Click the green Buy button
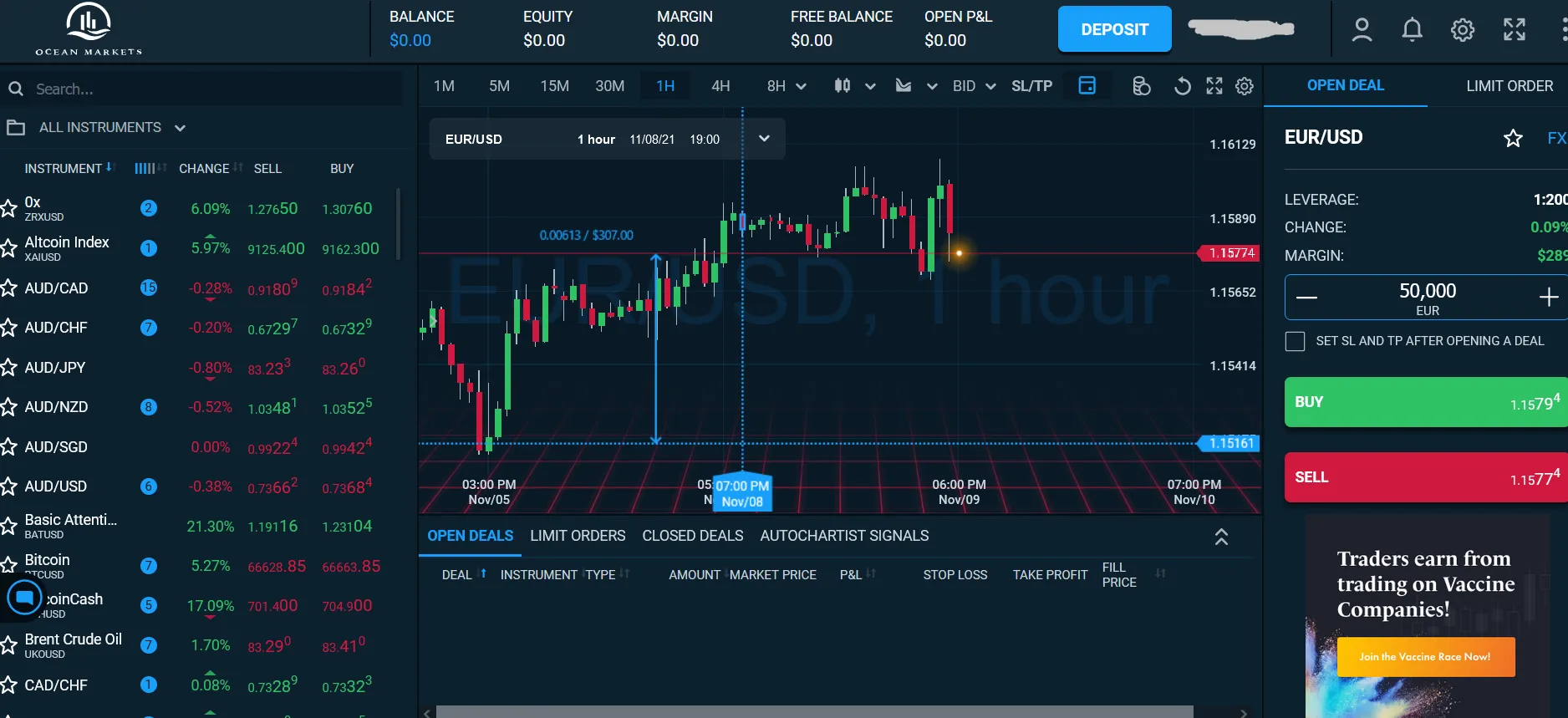Image resolution: width=1568 pixels, height=718 pixels. coord(1426,402)
